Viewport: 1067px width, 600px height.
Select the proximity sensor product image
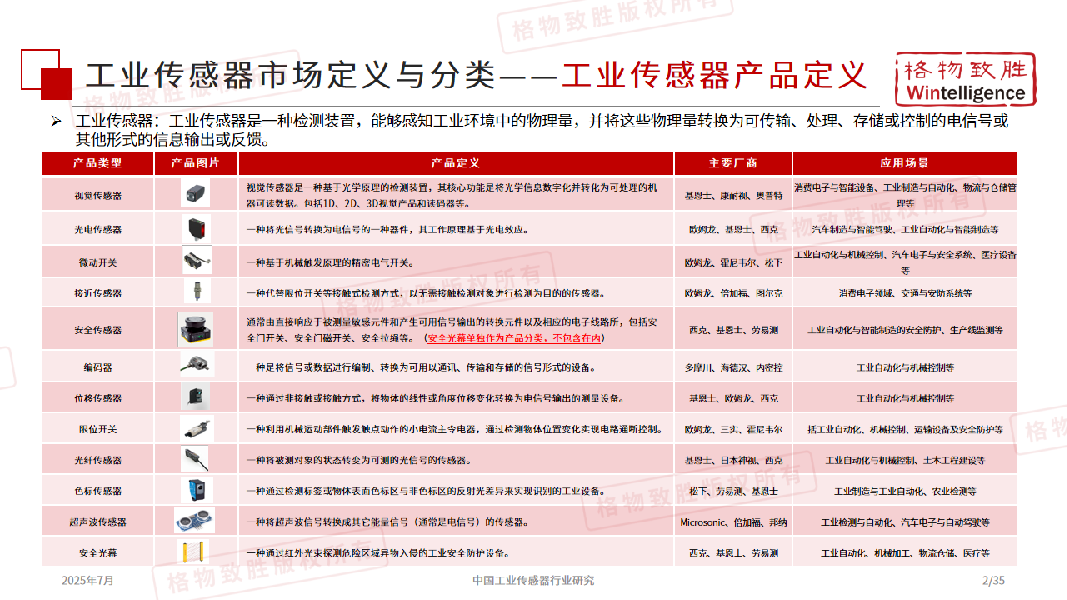[x=197, y=291]
